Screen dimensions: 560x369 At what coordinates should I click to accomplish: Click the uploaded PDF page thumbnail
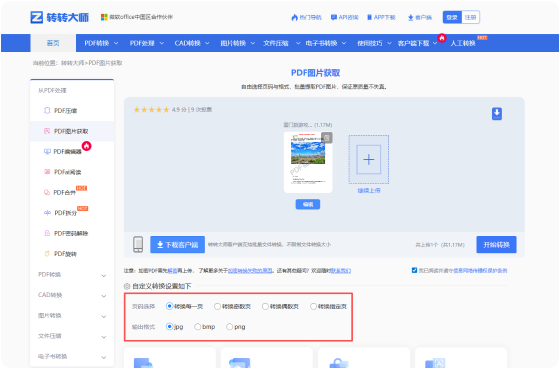(308, 163)
